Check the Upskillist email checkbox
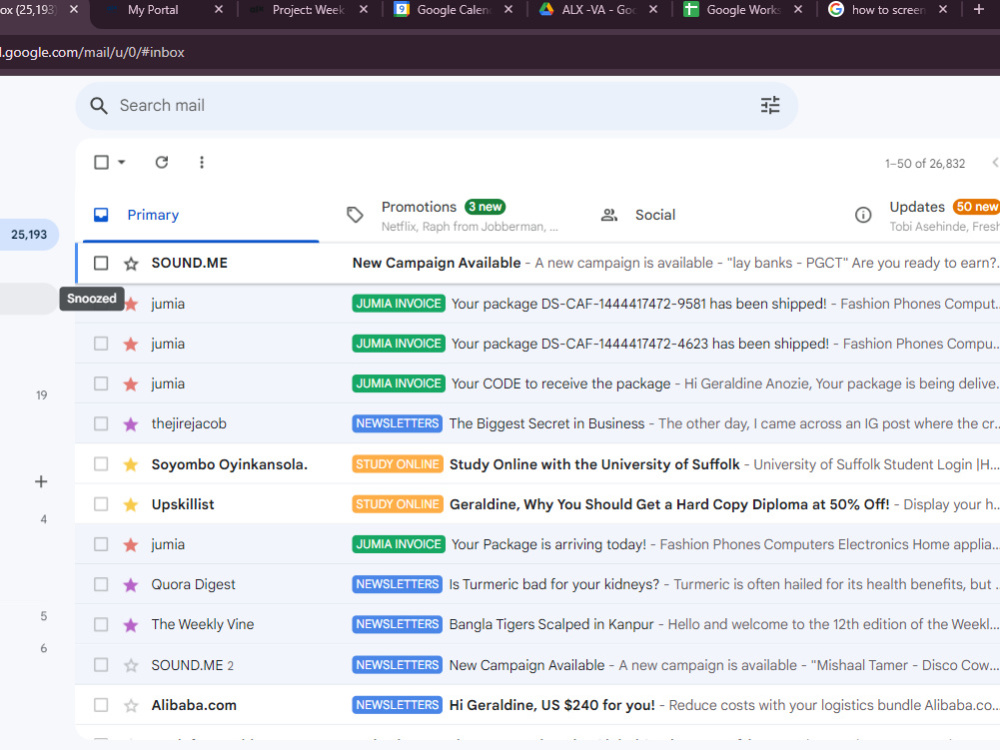 101,504
